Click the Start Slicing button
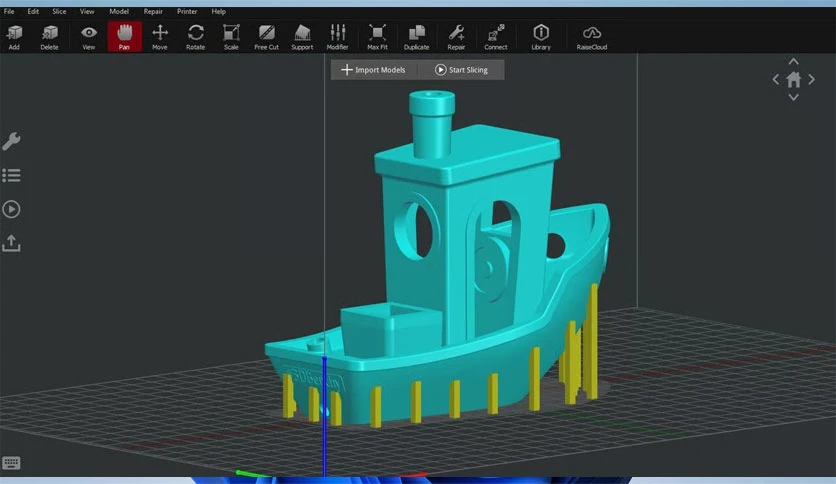Screen dimensions: 836x484 [462, 70]
